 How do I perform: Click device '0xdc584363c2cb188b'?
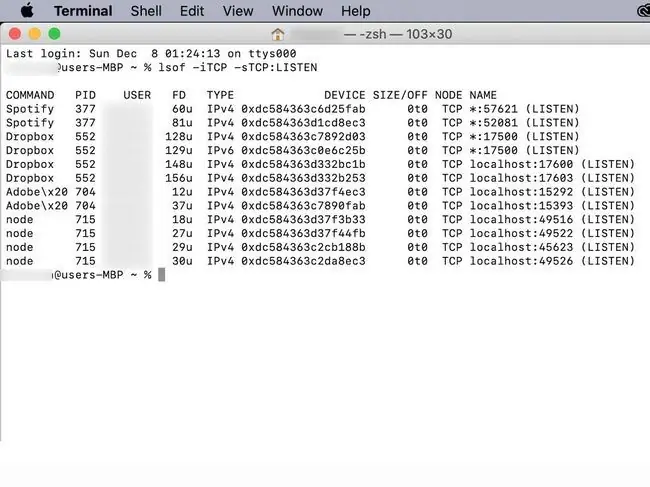pos(303,247)
